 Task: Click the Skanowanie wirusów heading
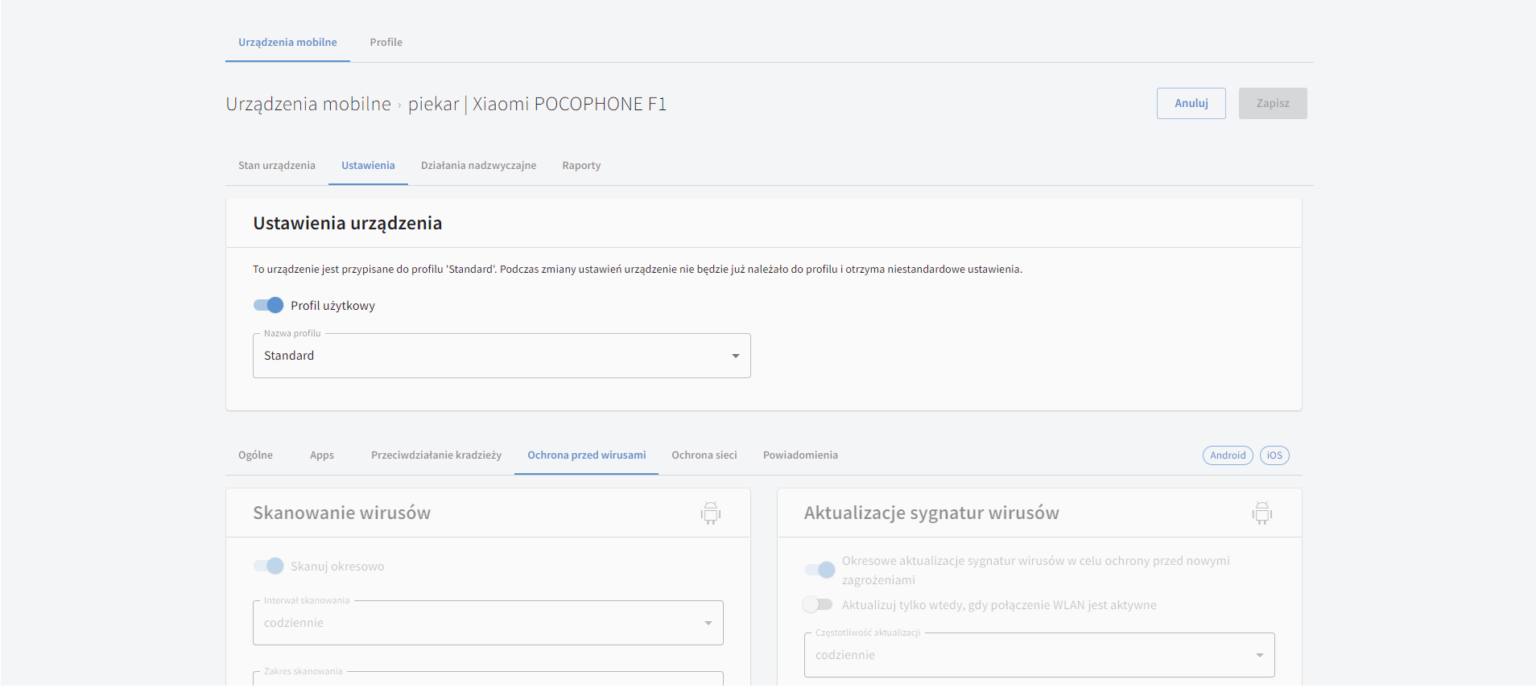point(341,513)
